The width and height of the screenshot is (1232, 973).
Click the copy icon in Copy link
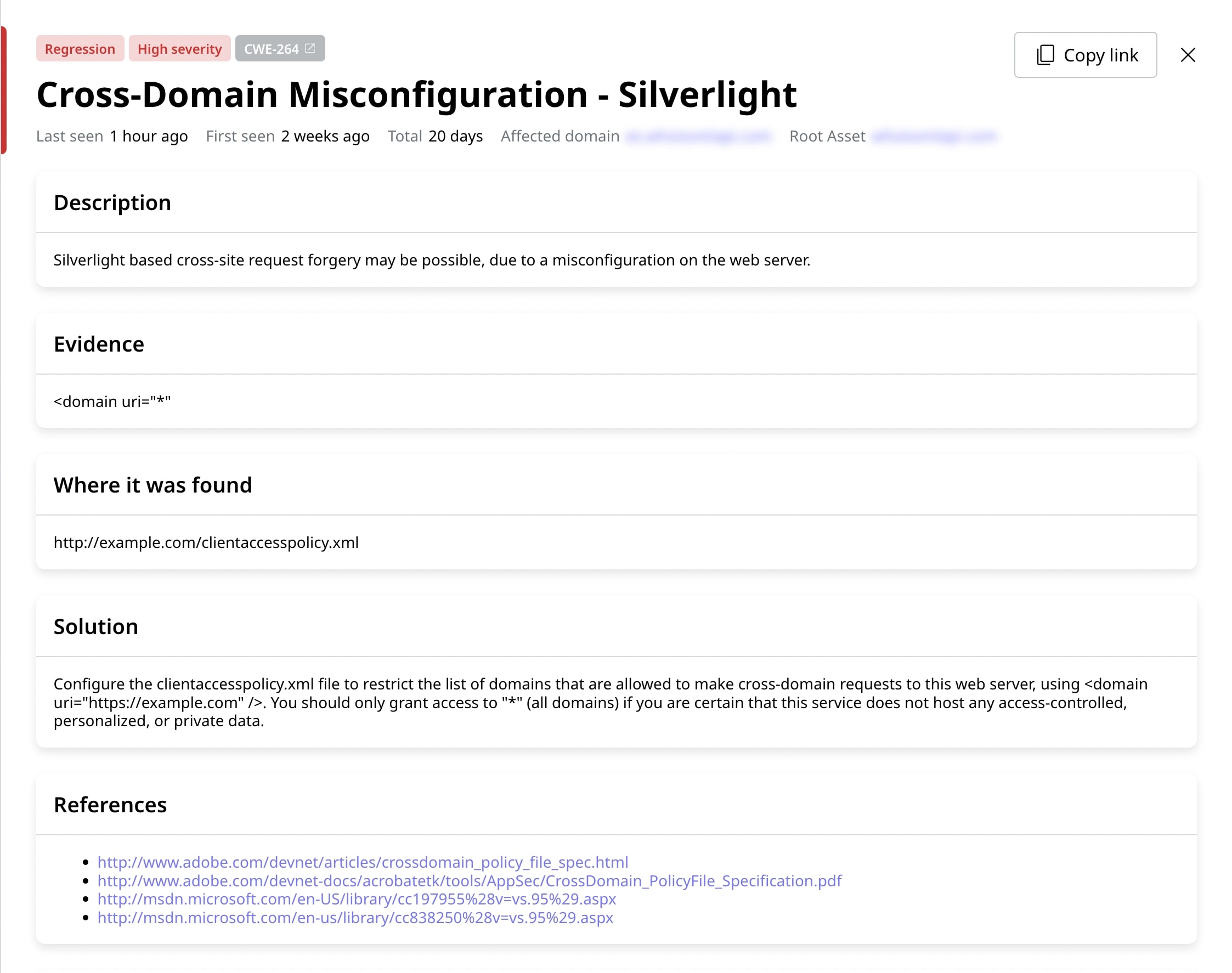(x=1045, y=55)
